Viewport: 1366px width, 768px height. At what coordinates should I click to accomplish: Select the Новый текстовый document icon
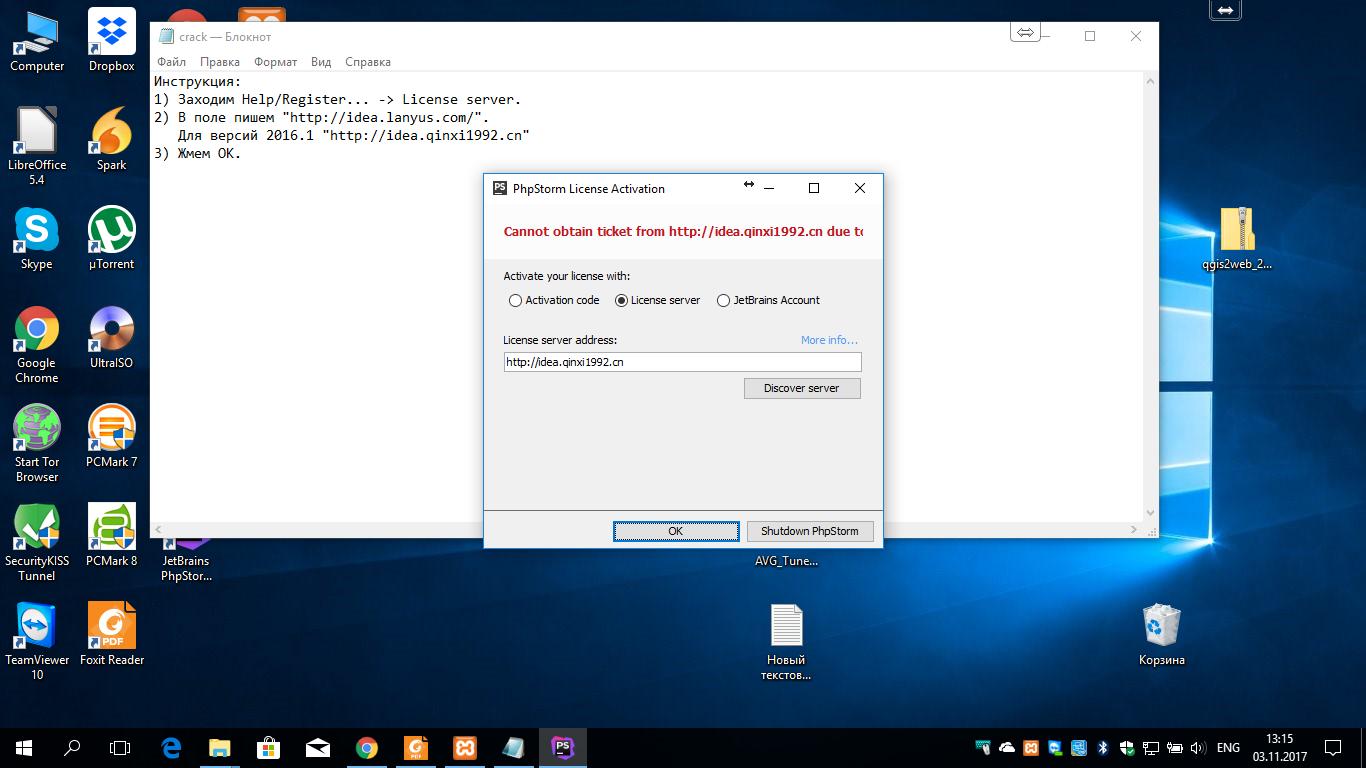click(787, 642)
